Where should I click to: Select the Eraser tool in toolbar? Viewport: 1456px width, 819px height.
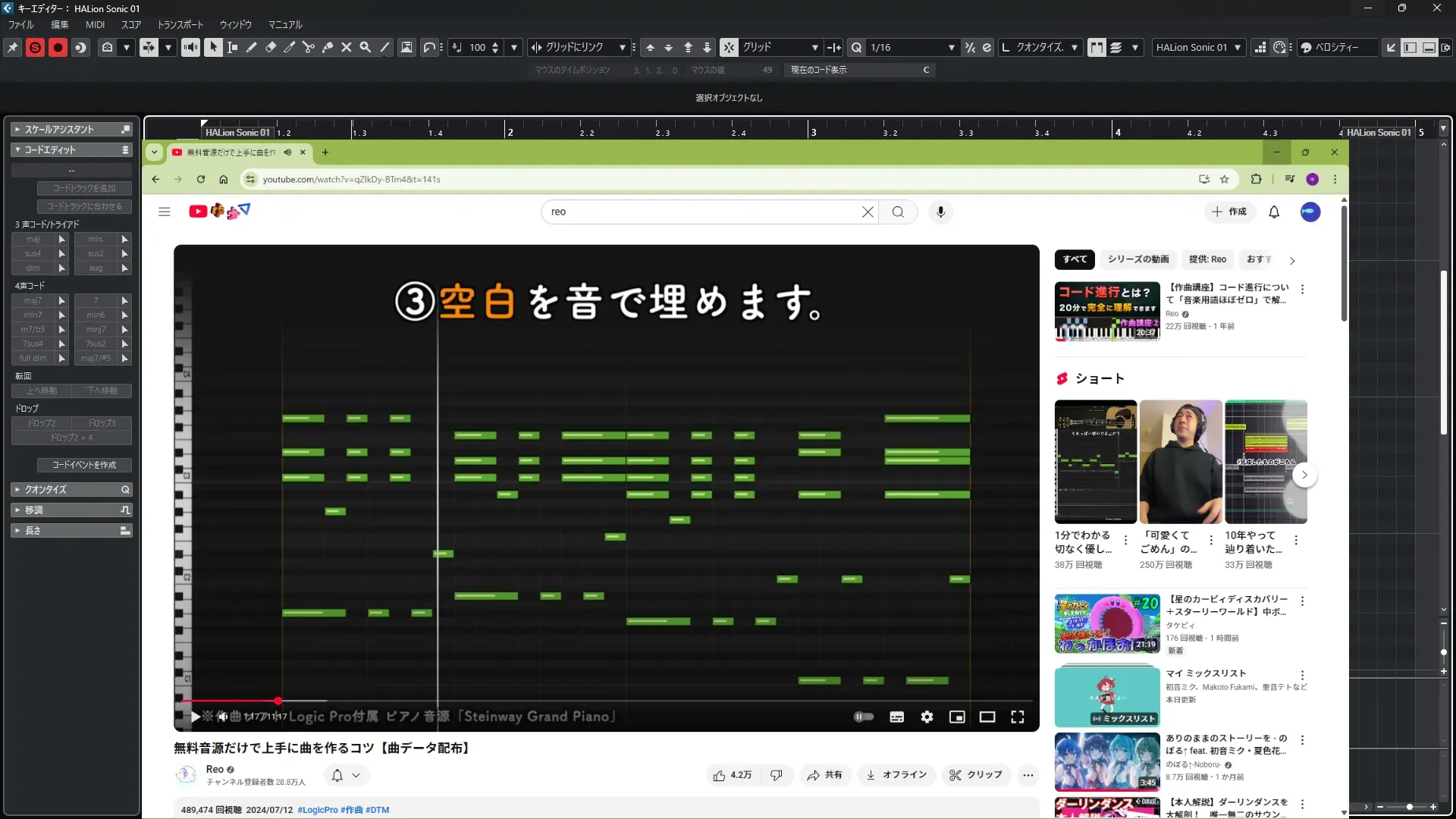pyautogui.click(x=270, y=47)
